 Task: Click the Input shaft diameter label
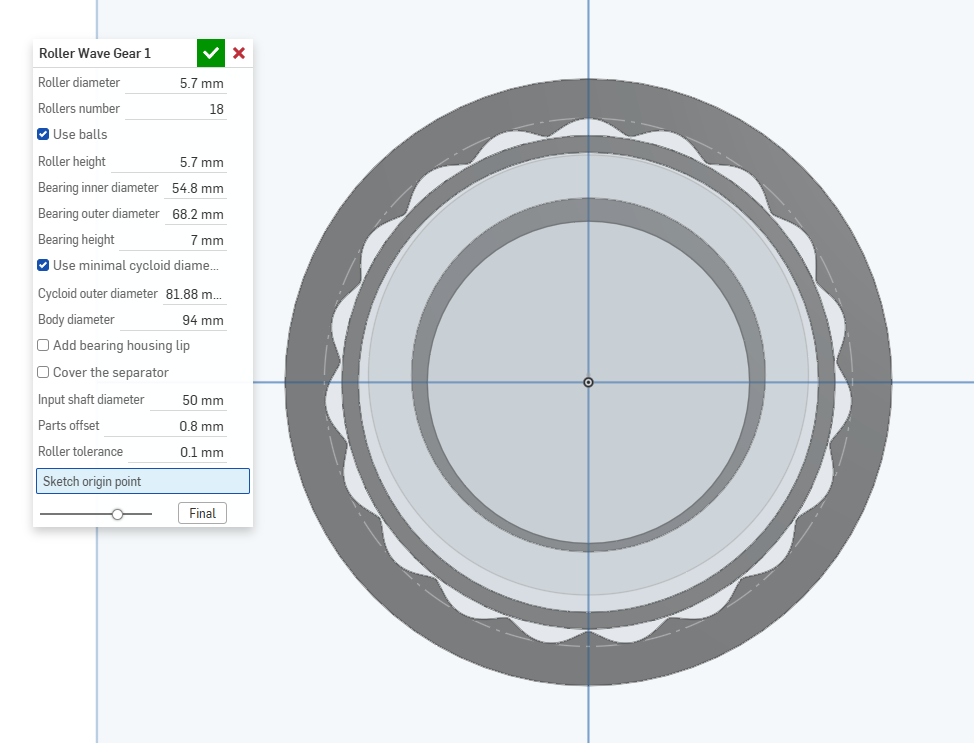click(91, 399)
